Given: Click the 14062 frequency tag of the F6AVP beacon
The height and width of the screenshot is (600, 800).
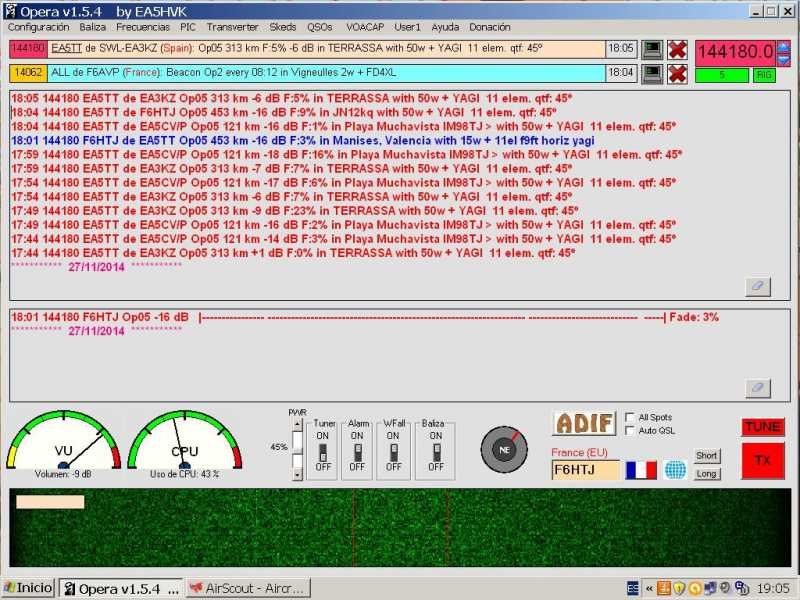Looking at the screenshot, I should click(x=29, y=73).
